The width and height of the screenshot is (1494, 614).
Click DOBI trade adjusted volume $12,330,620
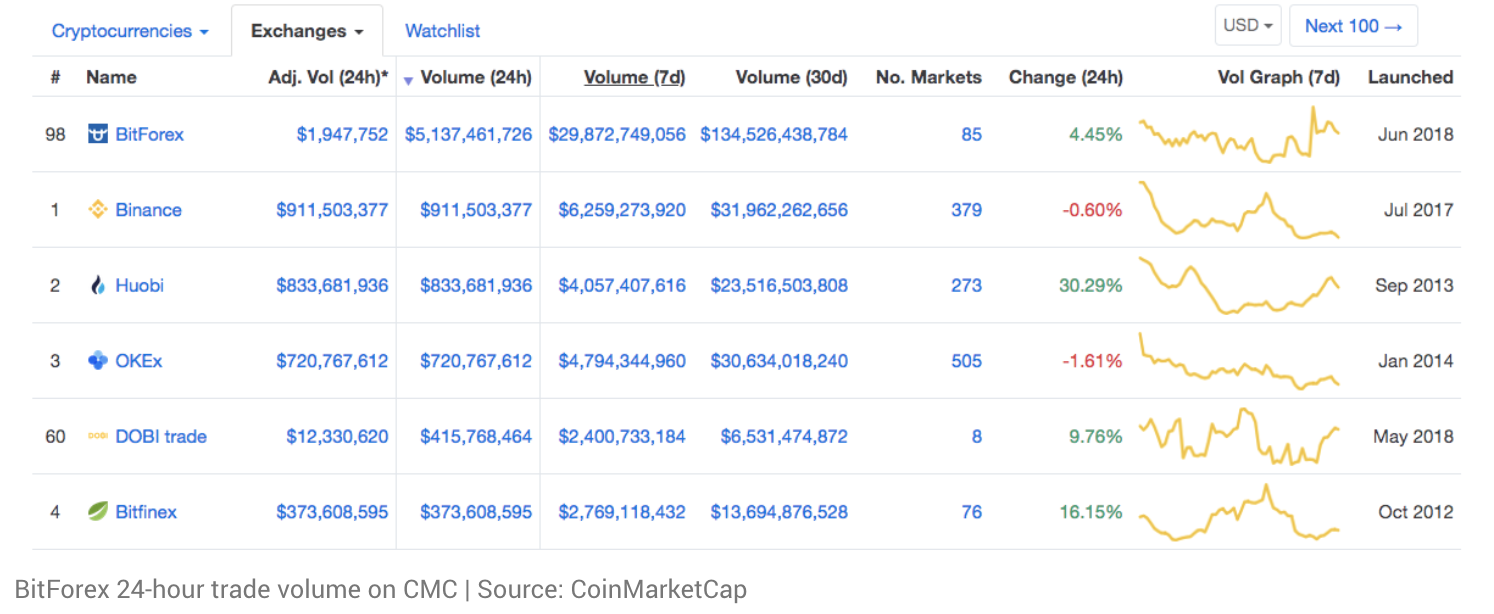coord(337,437)
